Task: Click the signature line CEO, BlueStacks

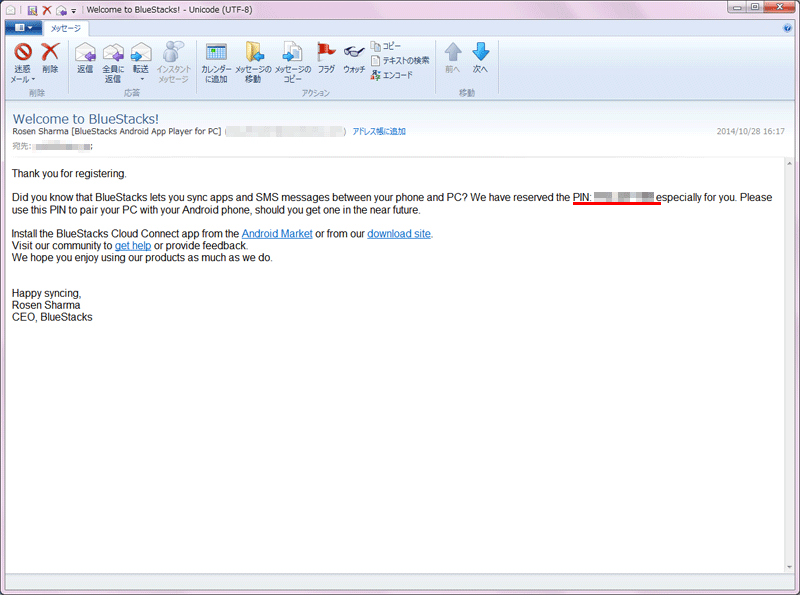Action: pos(52,317)
